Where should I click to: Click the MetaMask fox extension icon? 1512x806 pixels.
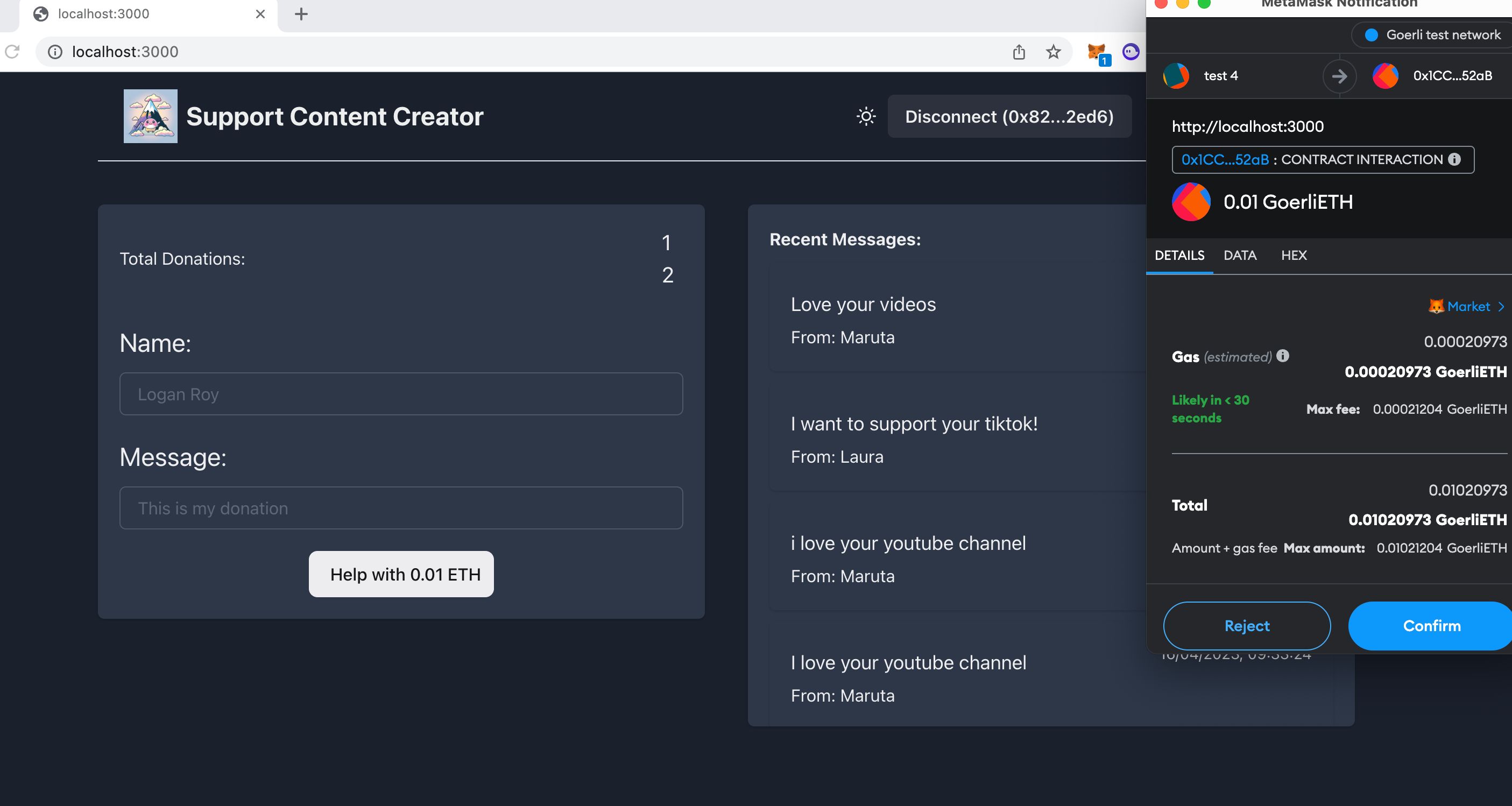coord(1096,52)
